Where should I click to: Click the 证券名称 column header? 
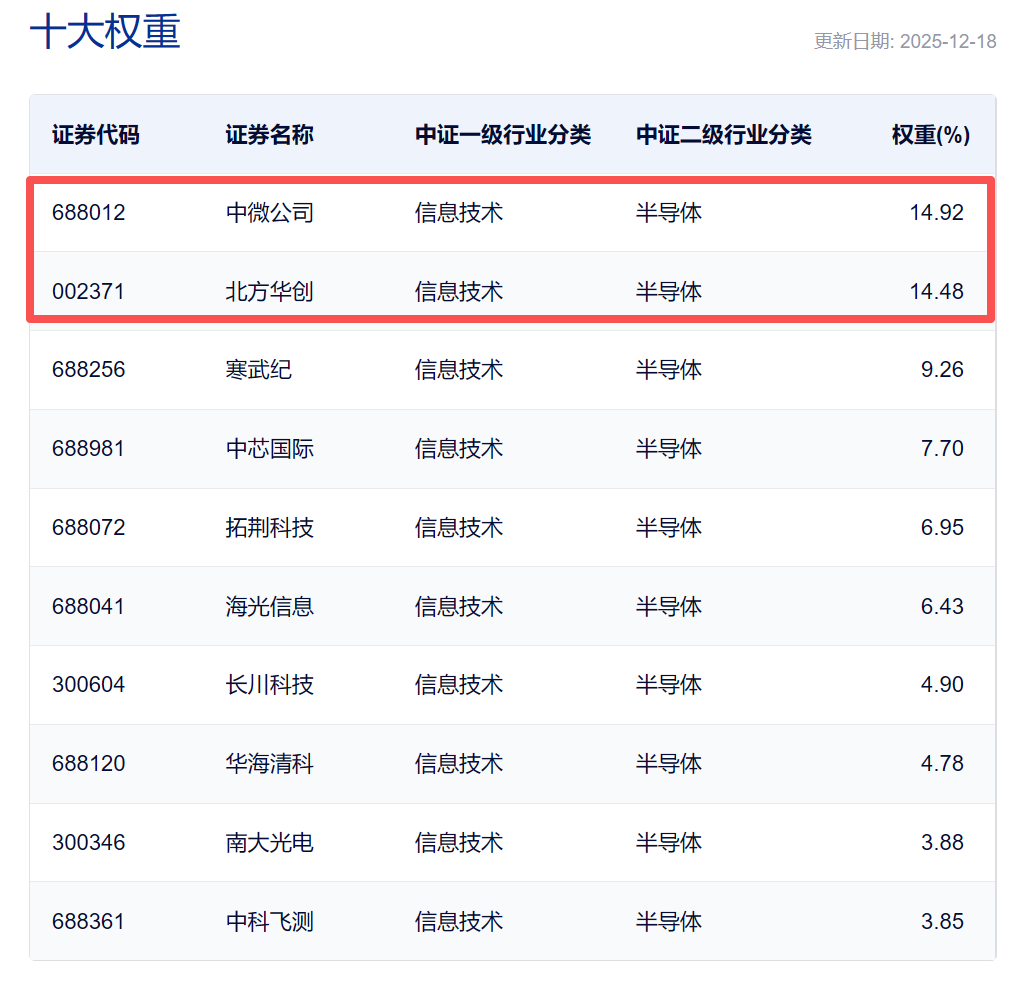point(269,135)
